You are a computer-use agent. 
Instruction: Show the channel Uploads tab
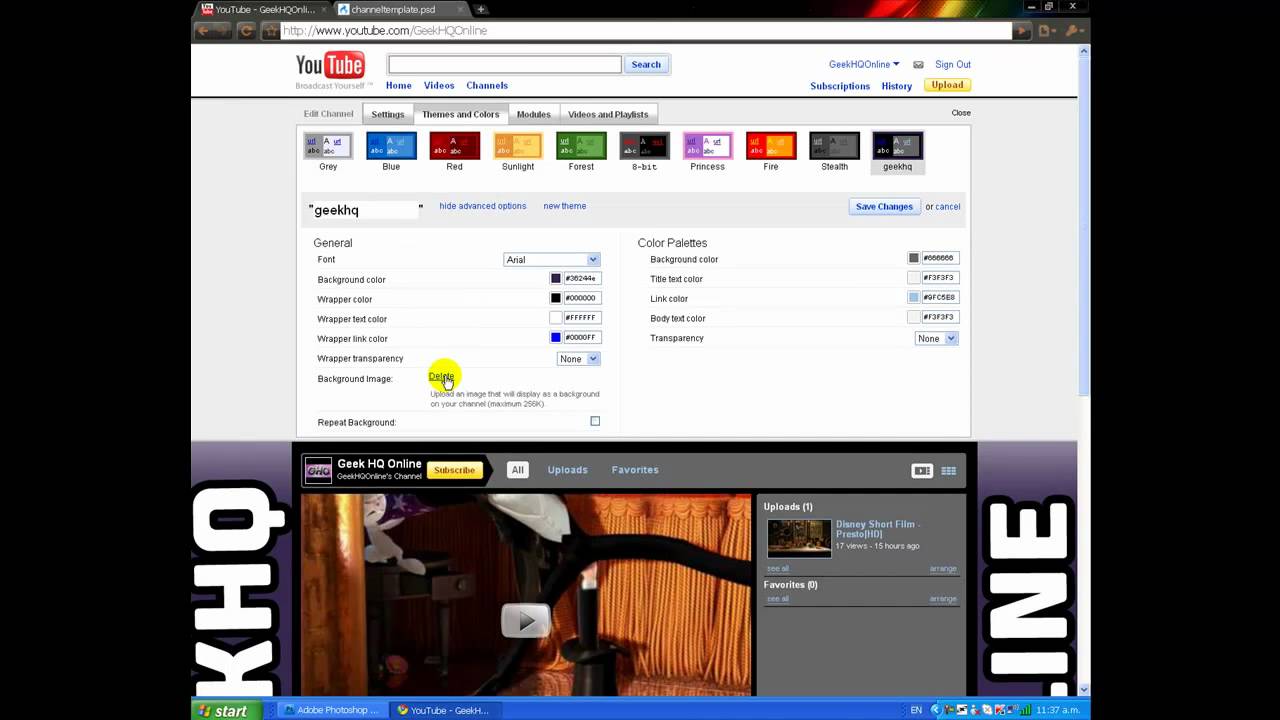tap(568, 470)
